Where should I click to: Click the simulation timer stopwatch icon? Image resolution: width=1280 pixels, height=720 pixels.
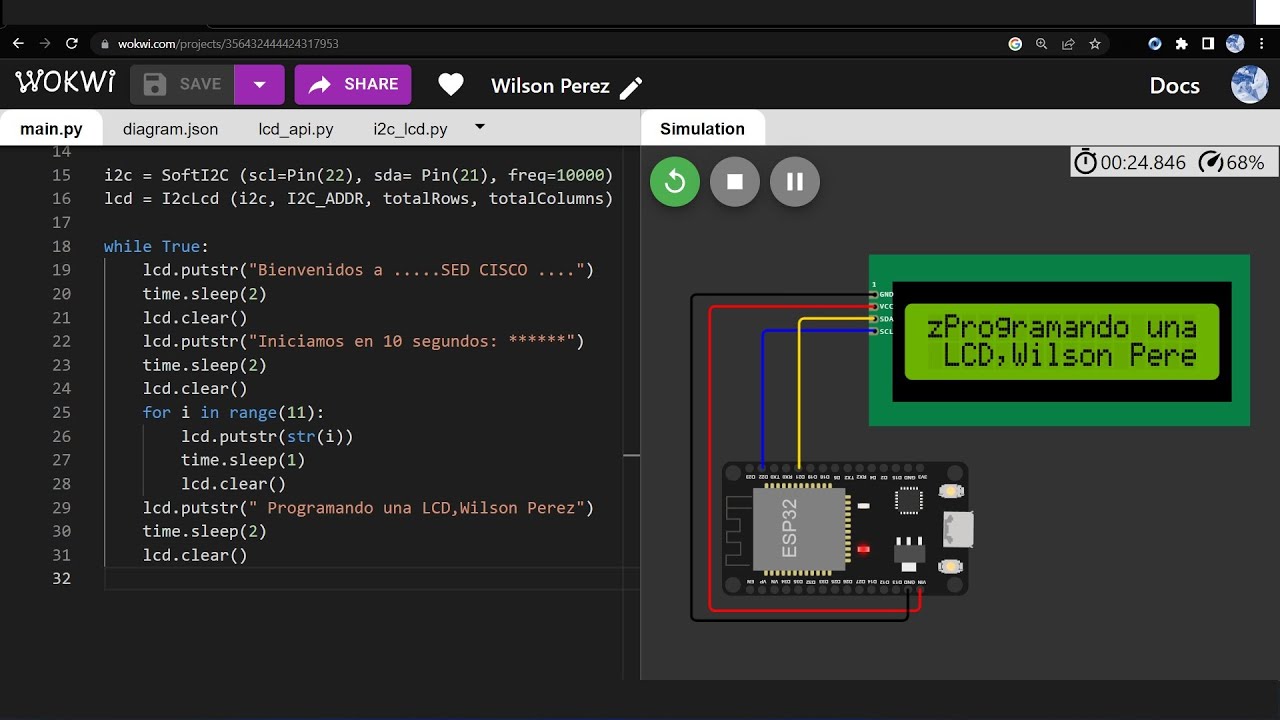[x=1085, y=162]
